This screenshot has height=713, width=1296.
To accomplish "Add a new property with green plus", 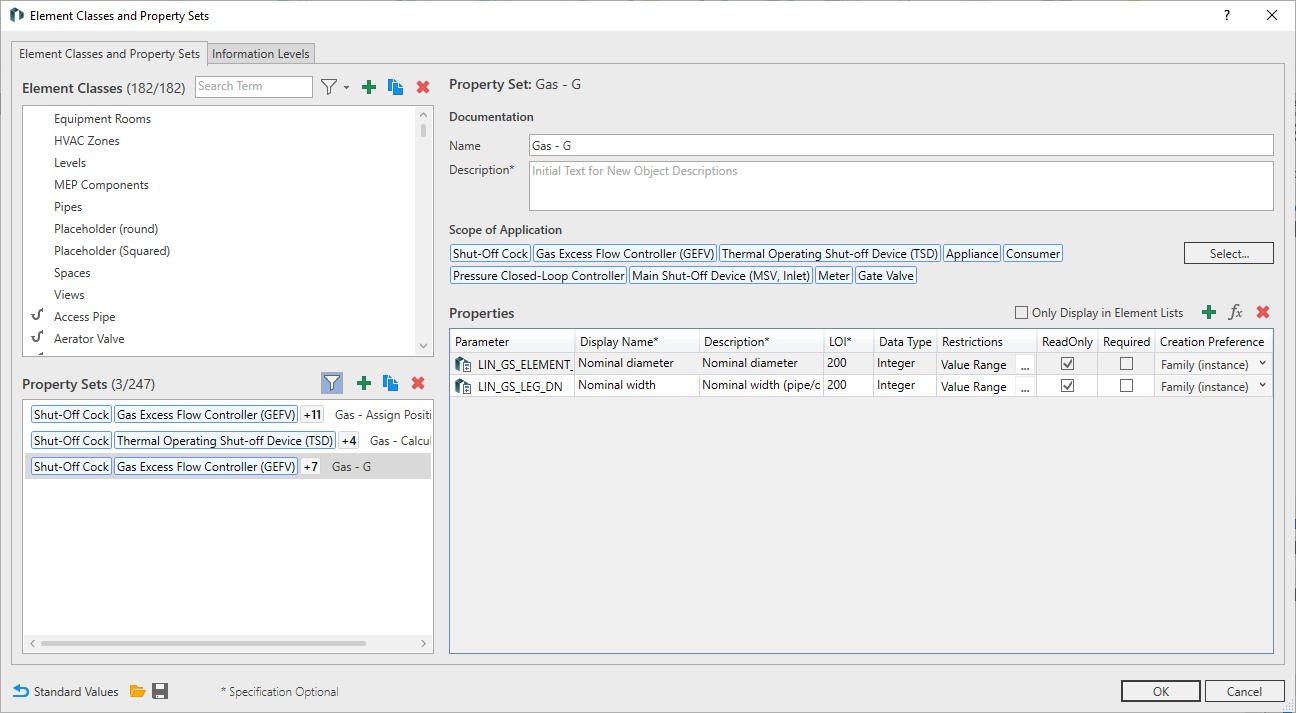I will pyautogui.click(x=1209, y=313).
